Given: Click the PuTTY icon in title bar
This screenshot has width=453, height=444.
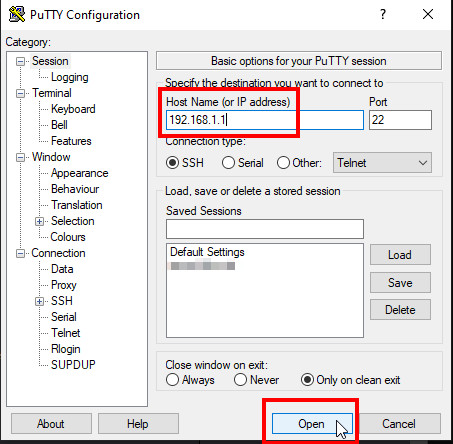Looking at the screenshot, I should pos(17,14).
